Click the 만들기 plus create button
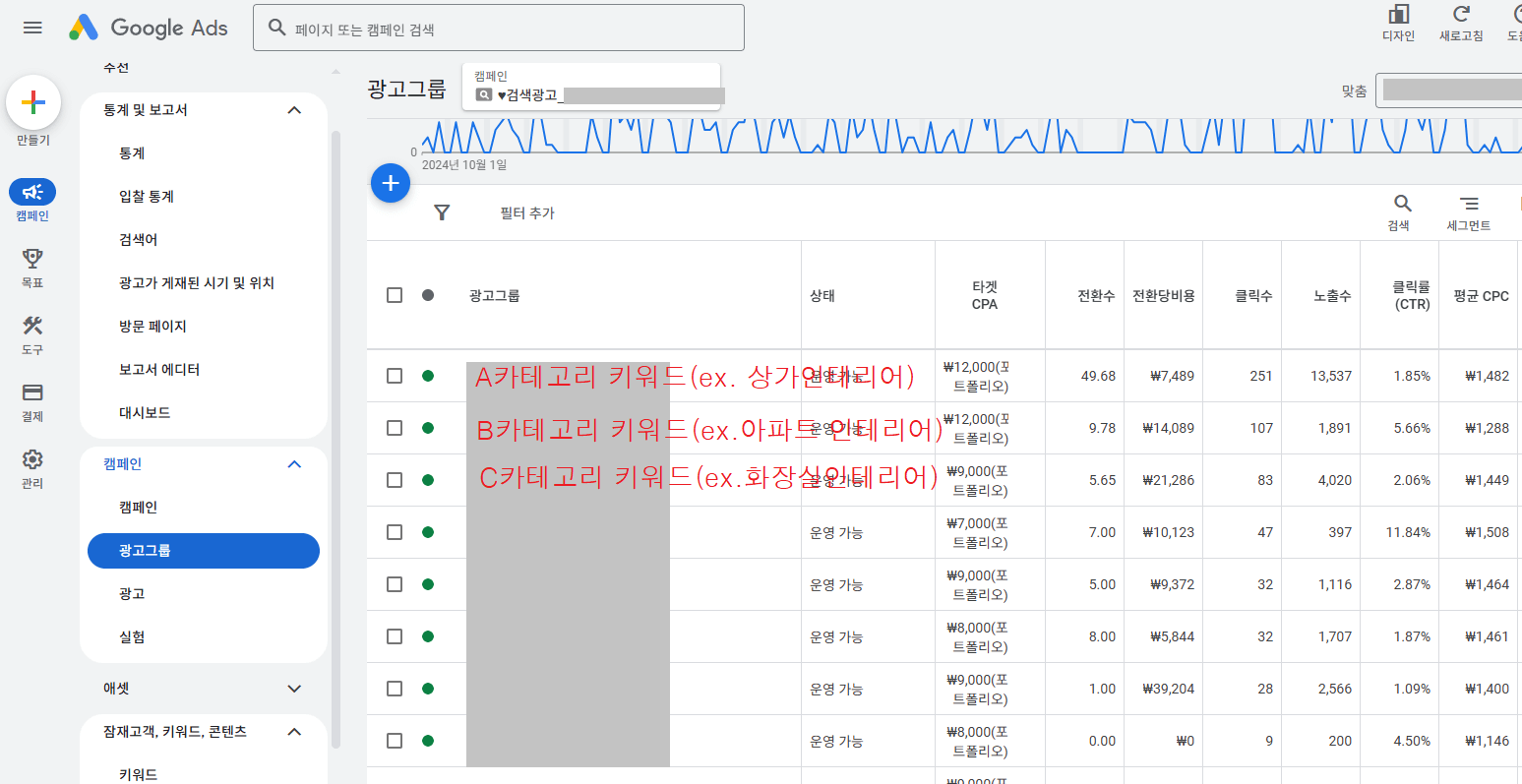 click(33, 102)
